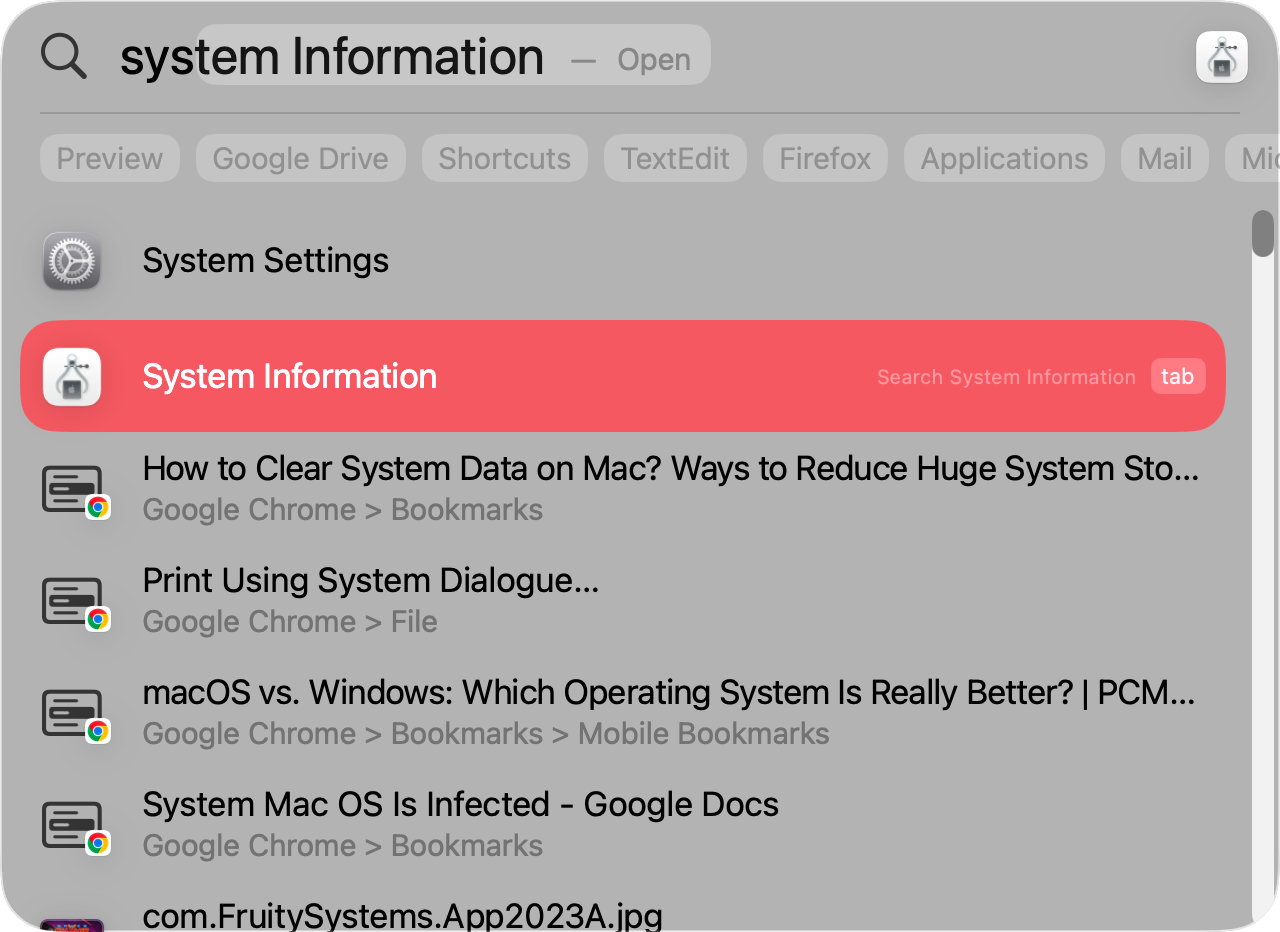This screenshot has width=1280, height=932.
Task: Toggle the Mail results filter
Action: 1164,157
